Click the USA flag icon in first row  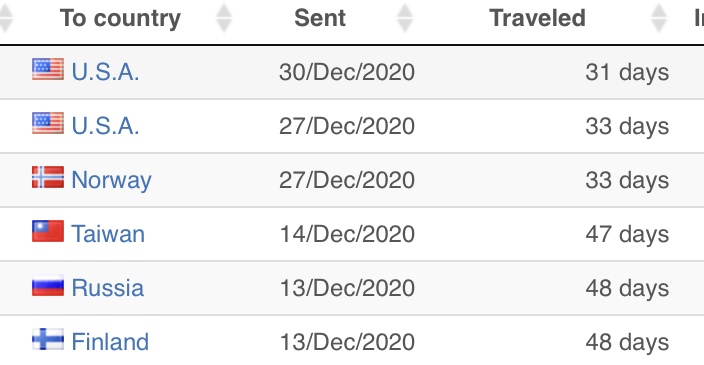pyautogui.click(x=48, y=70)
